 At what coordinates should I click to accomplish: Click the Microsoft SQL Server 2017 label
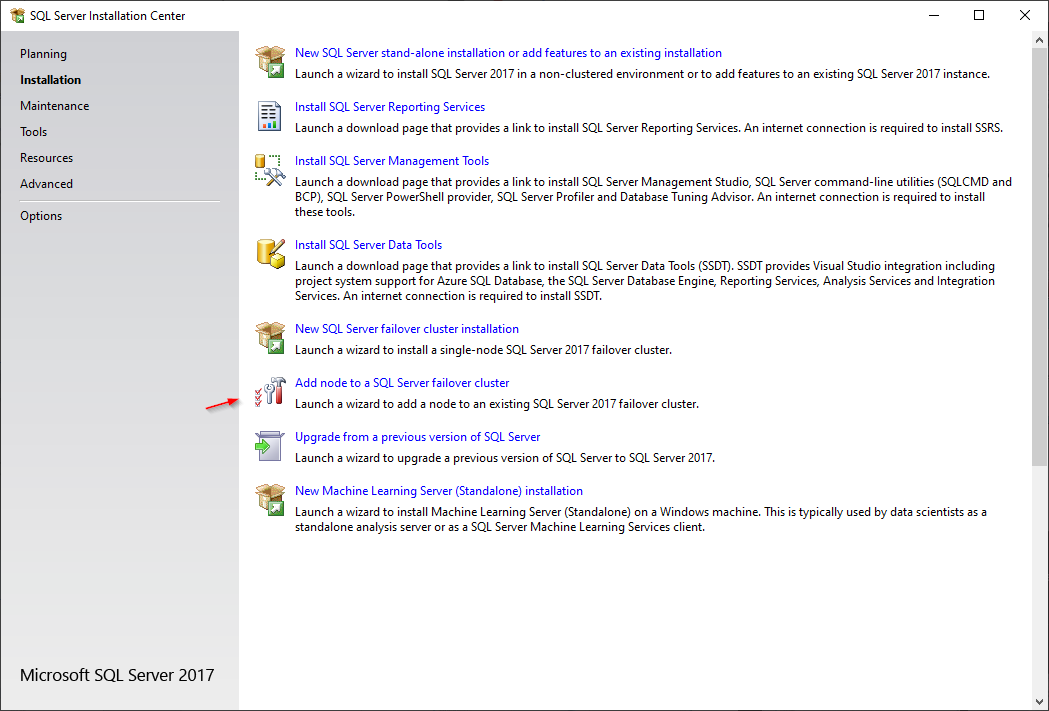(x=117, y=676)
